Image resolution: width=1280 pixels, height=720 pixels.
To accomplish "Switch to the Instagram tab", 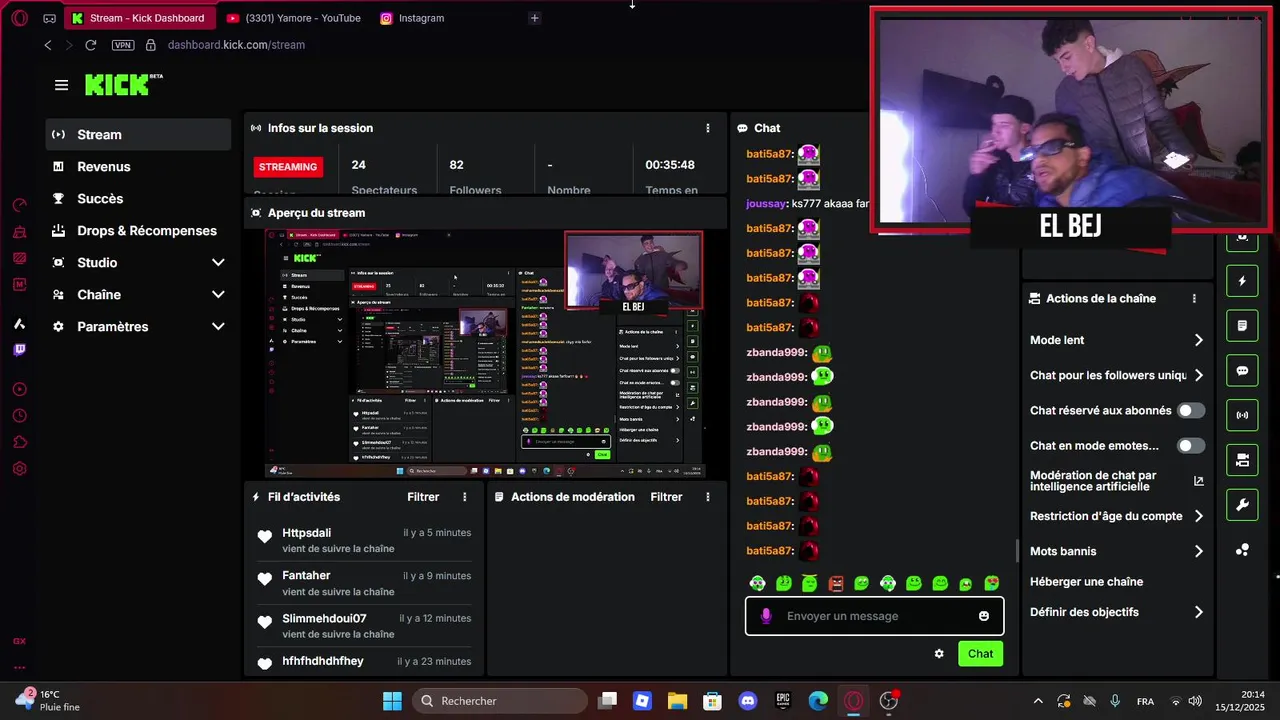I will (412, 18).
